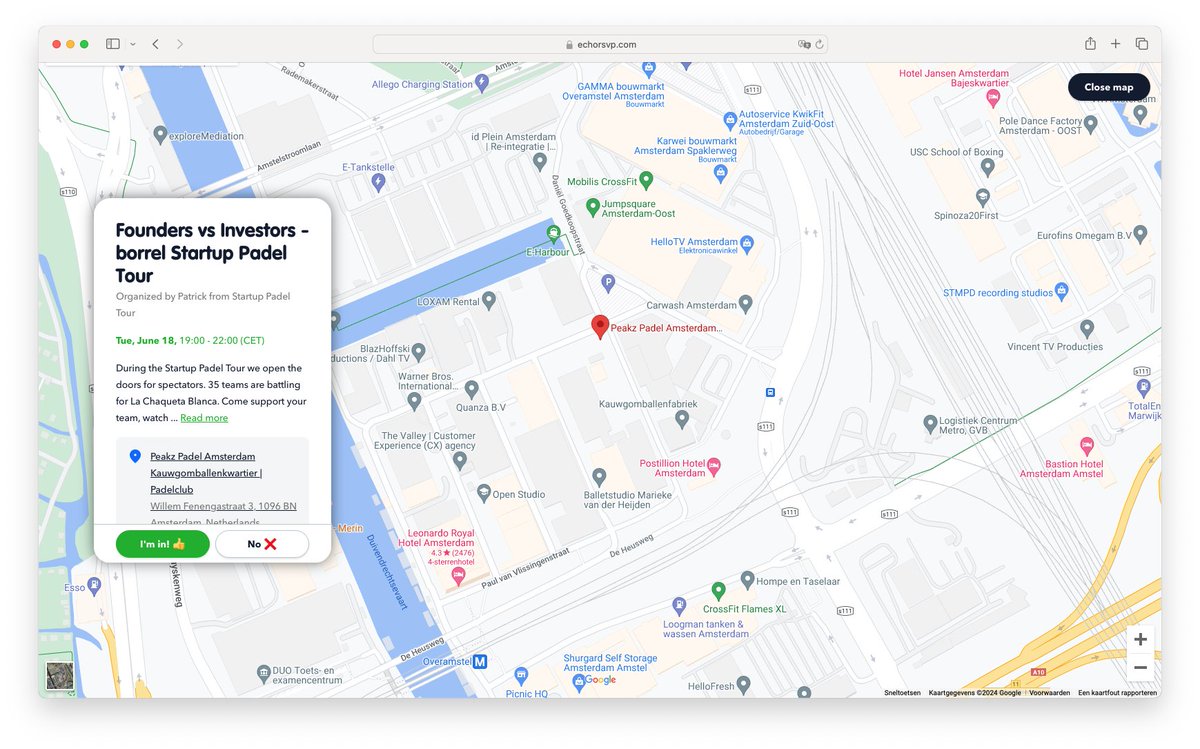Zoom in the map with plus button
1200x749 pixels.
click(1140, 639)
